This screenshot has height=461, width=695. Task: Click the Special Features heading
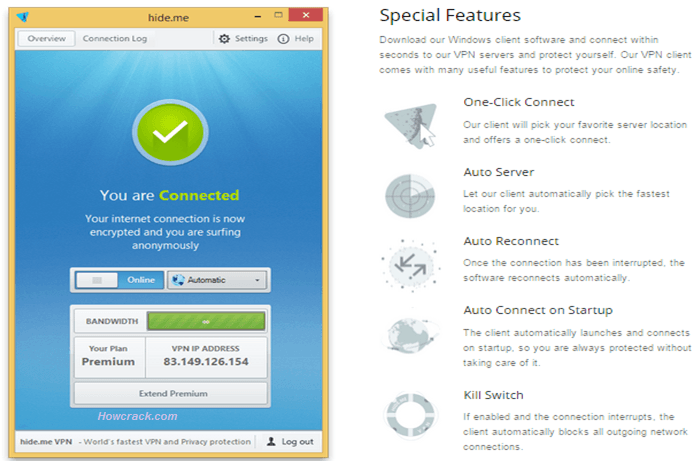pyautogui.click(x=450, y=16)
